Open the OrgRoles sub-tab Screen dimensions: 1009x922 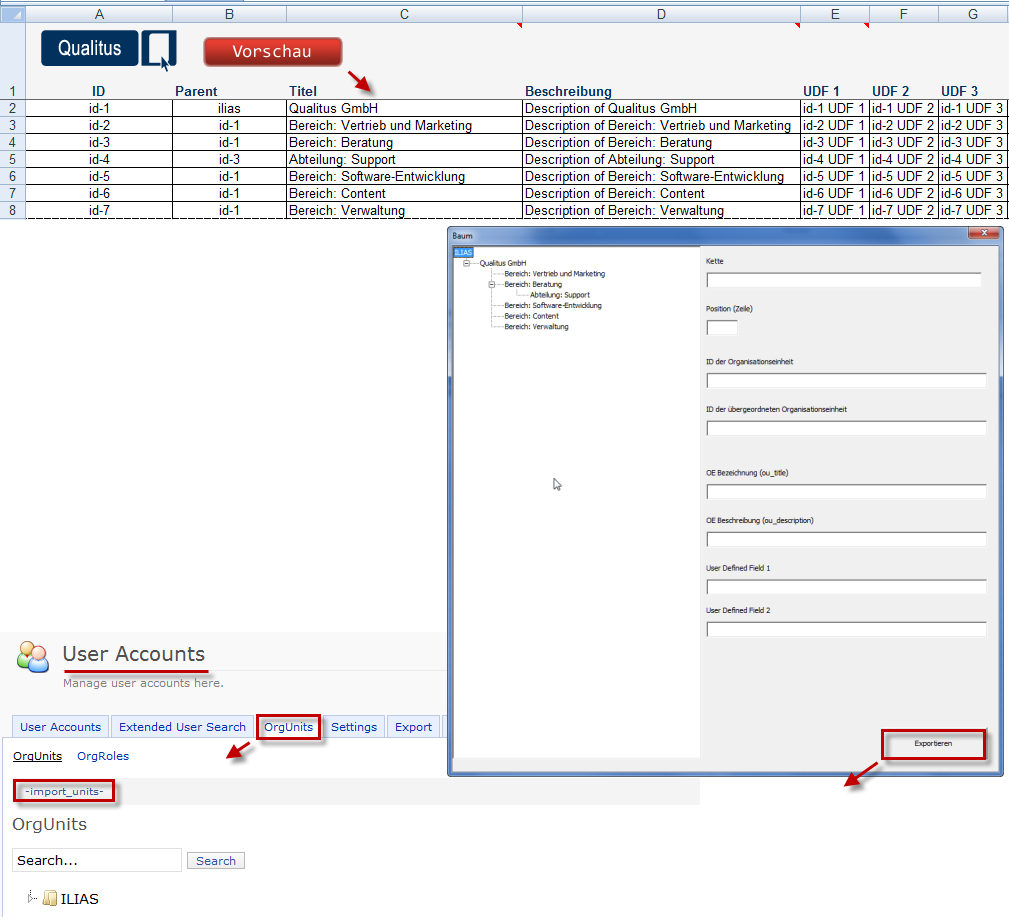[x=103, y=756]
